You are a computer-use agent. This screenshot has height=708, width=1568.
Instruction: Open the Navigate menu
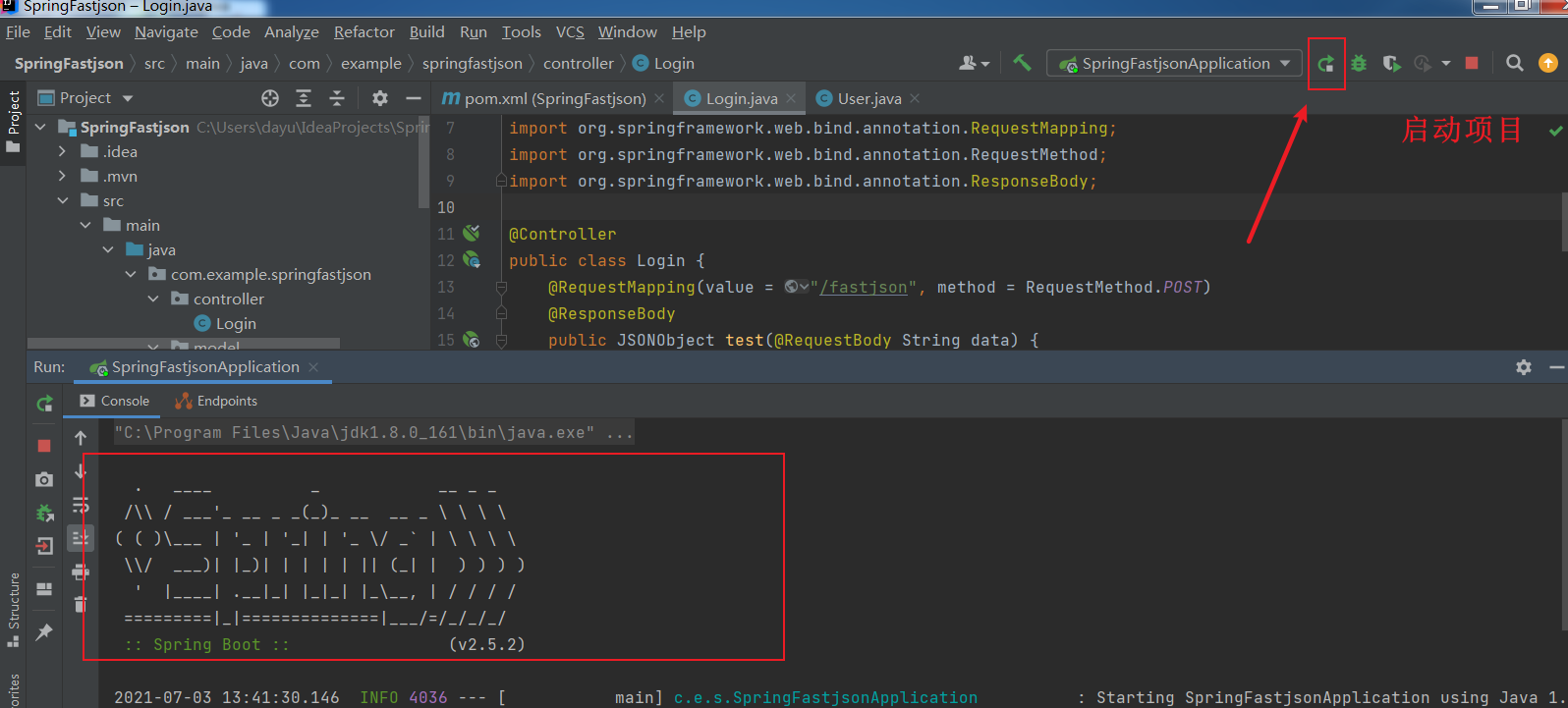166,32
